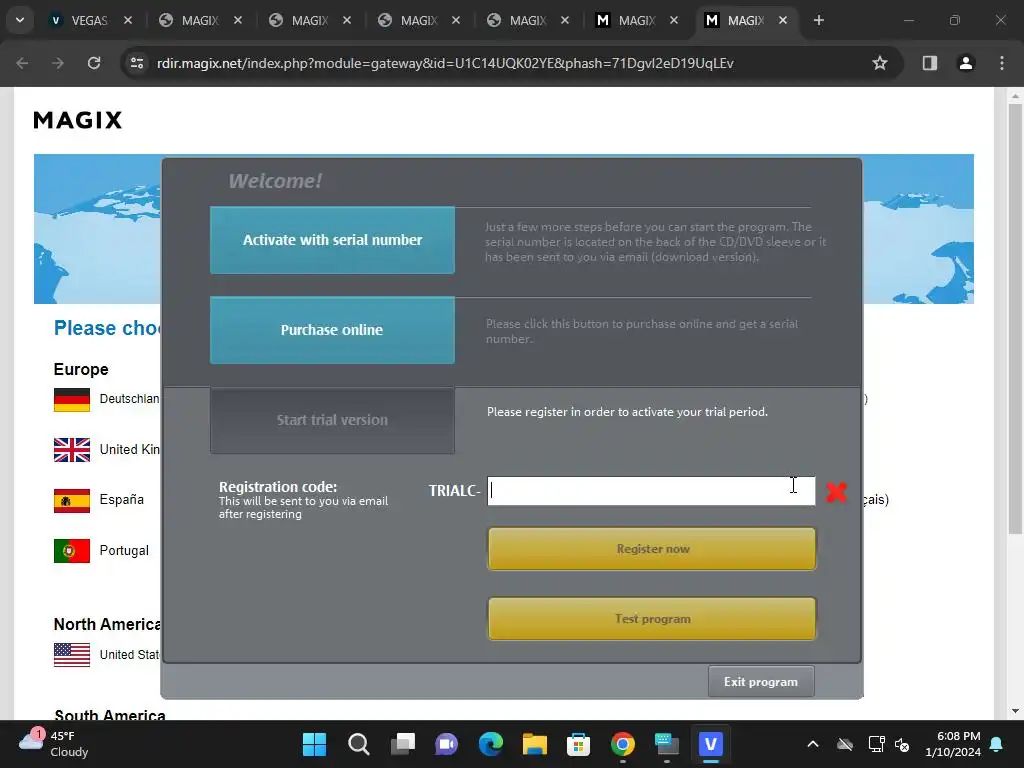This screenshot has height=768, width=1024.
Task: Switch to Chrome in taskbar
Action: 622,744
